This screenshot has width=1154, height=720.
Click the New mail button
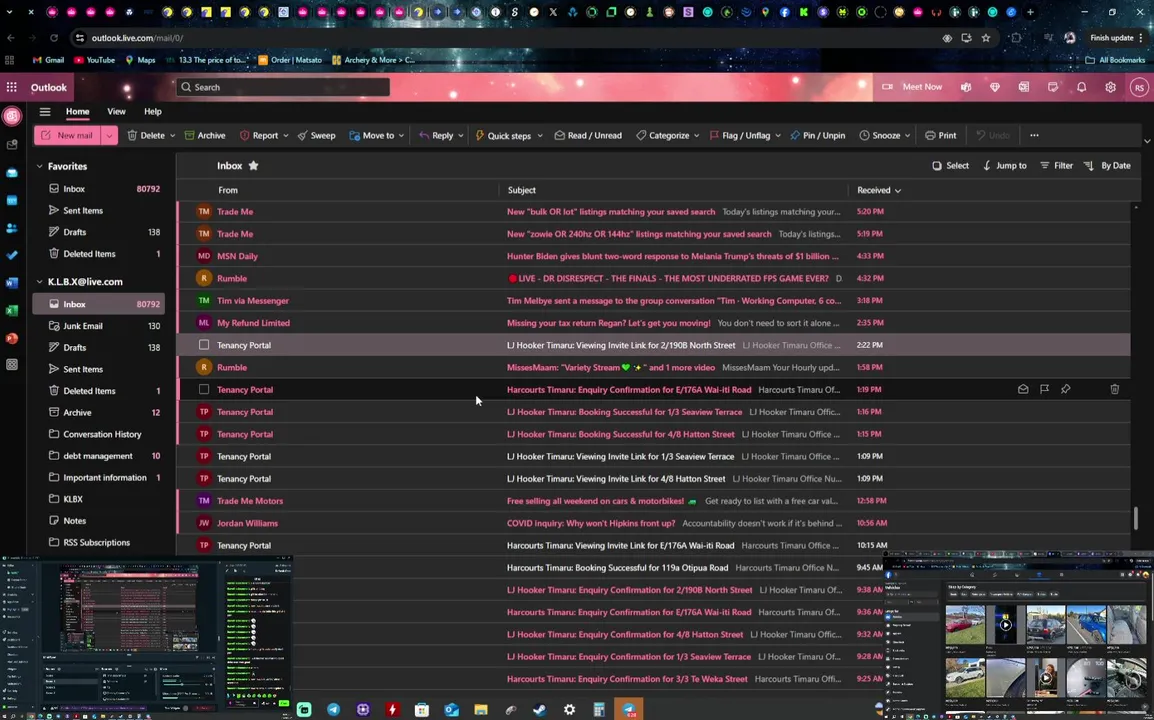pyautogui.click(x=68, y=135)
